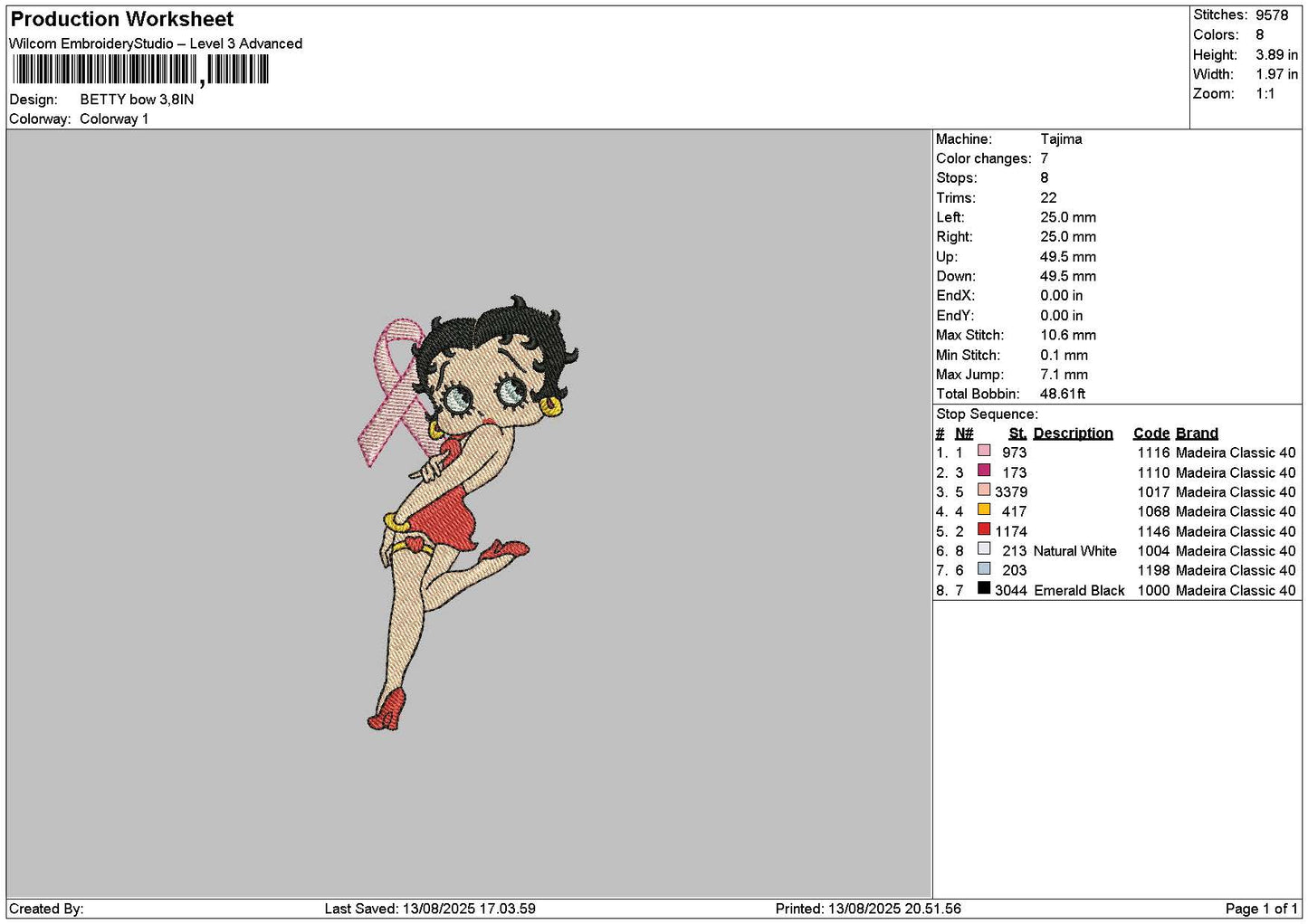
Task: Click the Code column header
Action: 1151,433
